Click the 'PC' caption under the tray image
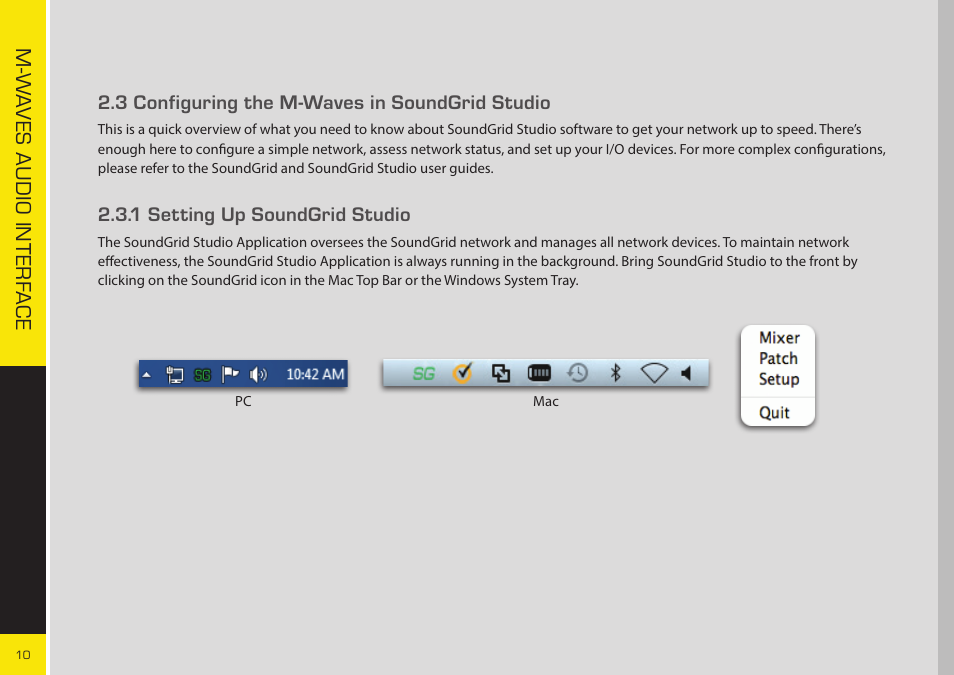 coord(243,401)
